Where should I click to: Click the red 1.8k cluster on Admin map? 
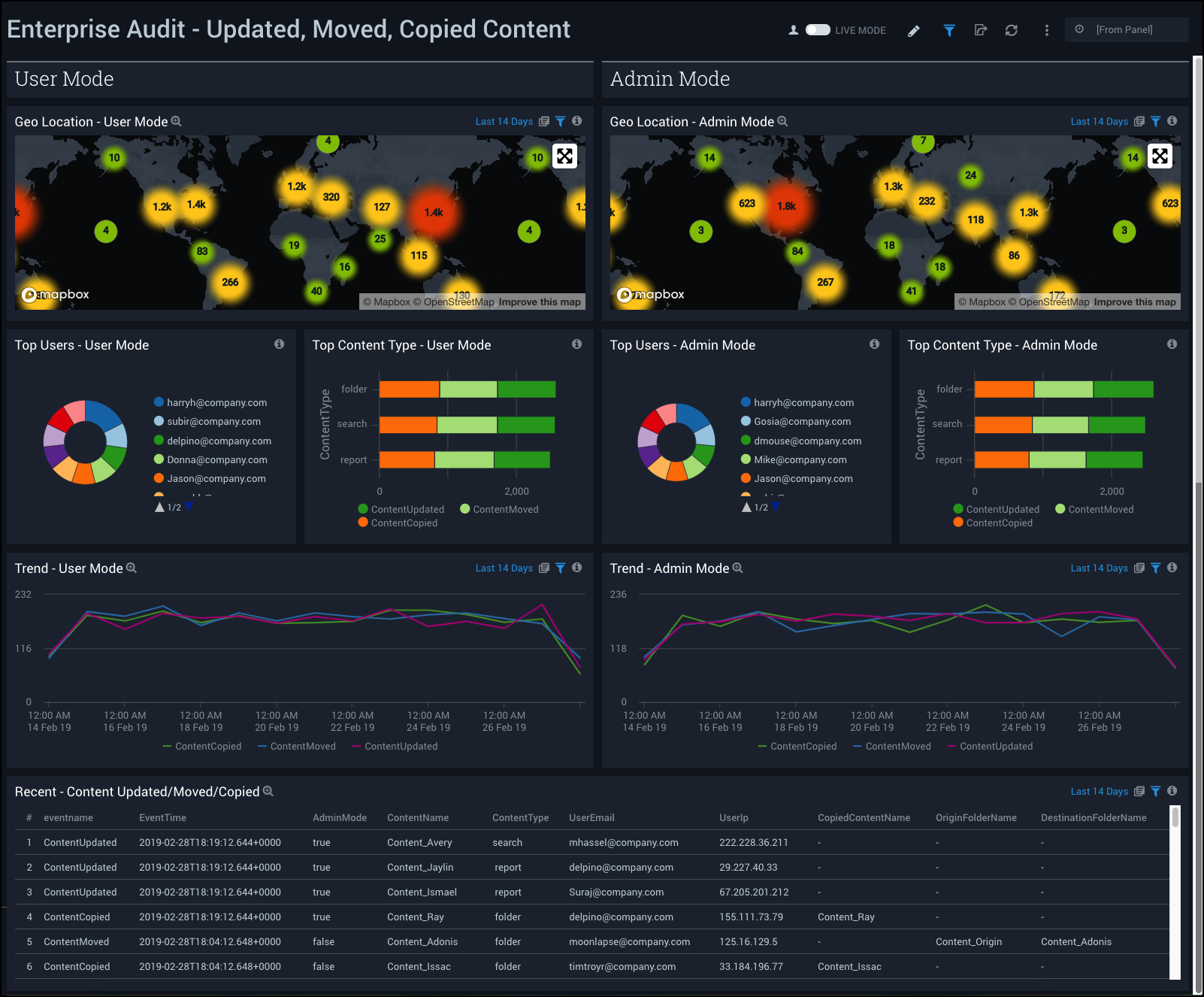[x=786, y=206]
